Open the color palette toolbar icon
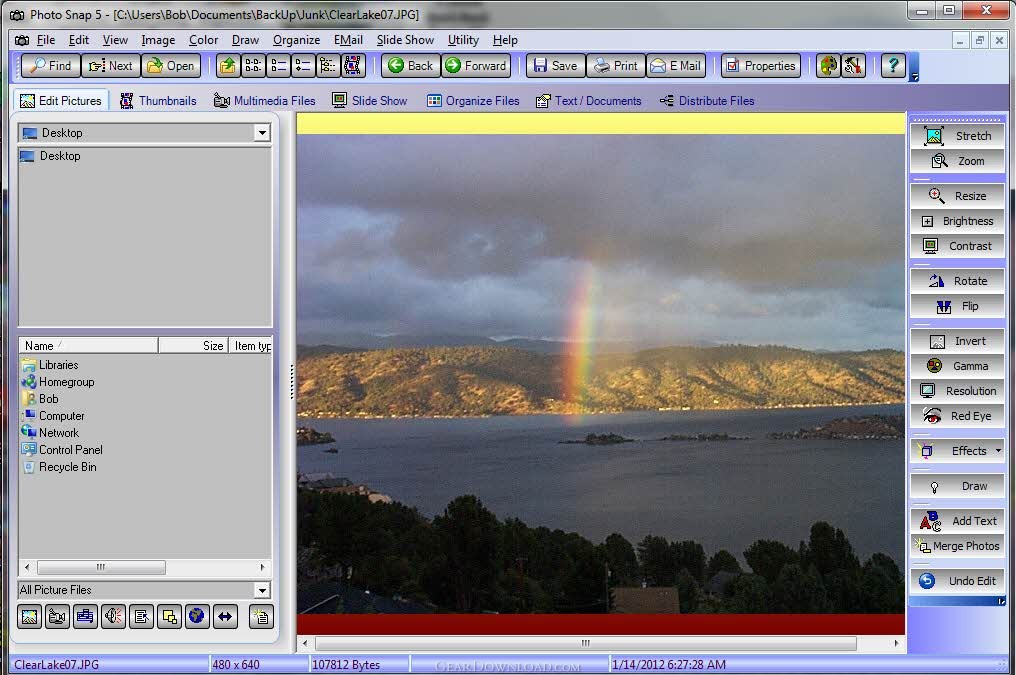Image resolution: width=1016 pixels, height=675 pixels. click(828, 65)
